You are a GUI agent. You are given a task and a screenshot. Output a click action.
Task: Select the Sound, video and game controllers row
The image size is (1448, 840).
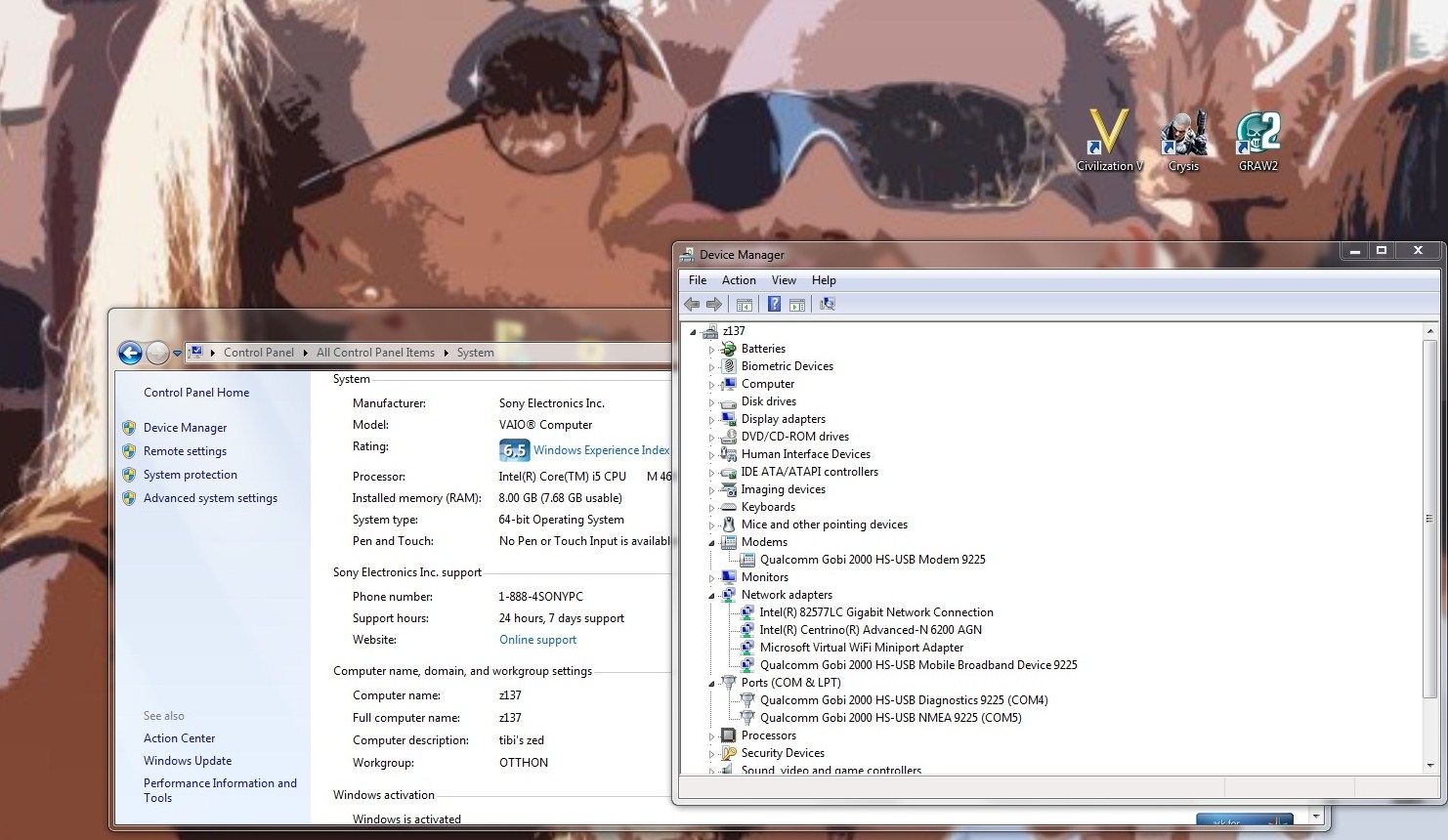pos(830,770)
